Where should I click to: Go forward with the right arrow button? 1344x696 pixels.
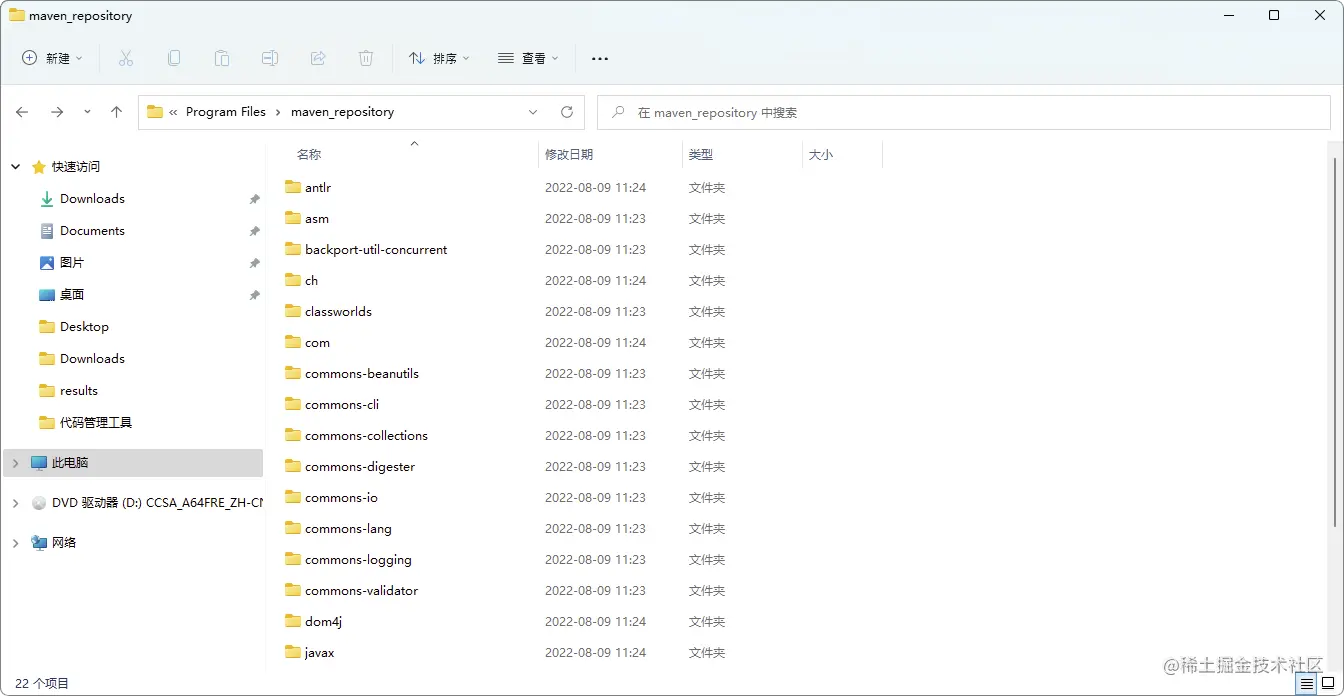coord(57,112)
